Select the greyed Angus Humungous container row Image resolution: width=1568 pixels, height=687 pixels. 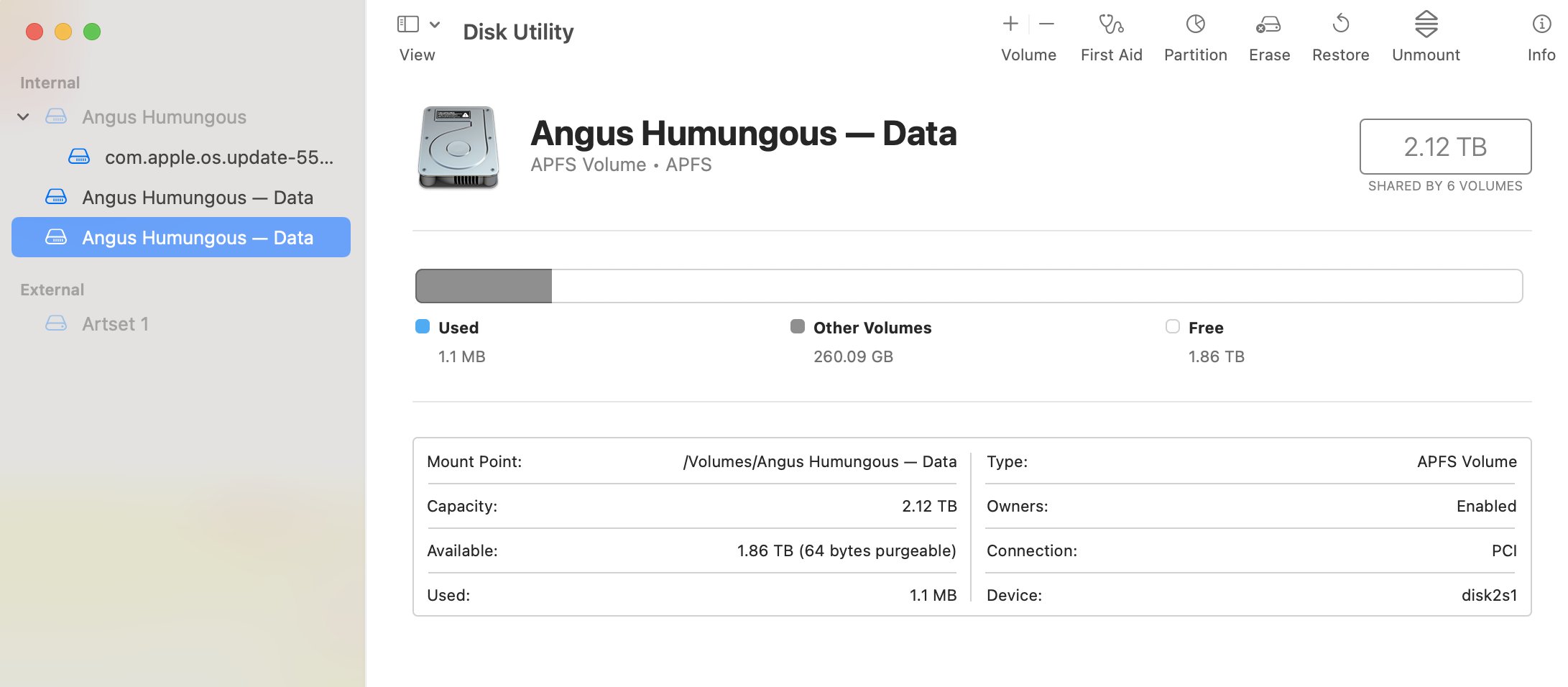tap(181, 116)
